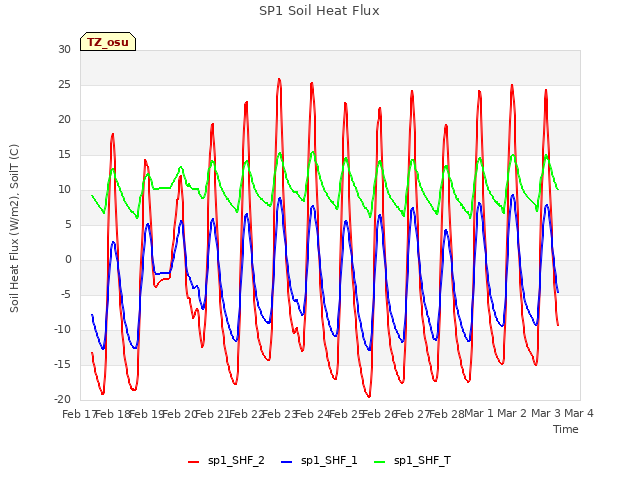Click the Mar 2 x-axis tick label
Viewport: 640px width, 480px height.
click(x=512, y=413)
